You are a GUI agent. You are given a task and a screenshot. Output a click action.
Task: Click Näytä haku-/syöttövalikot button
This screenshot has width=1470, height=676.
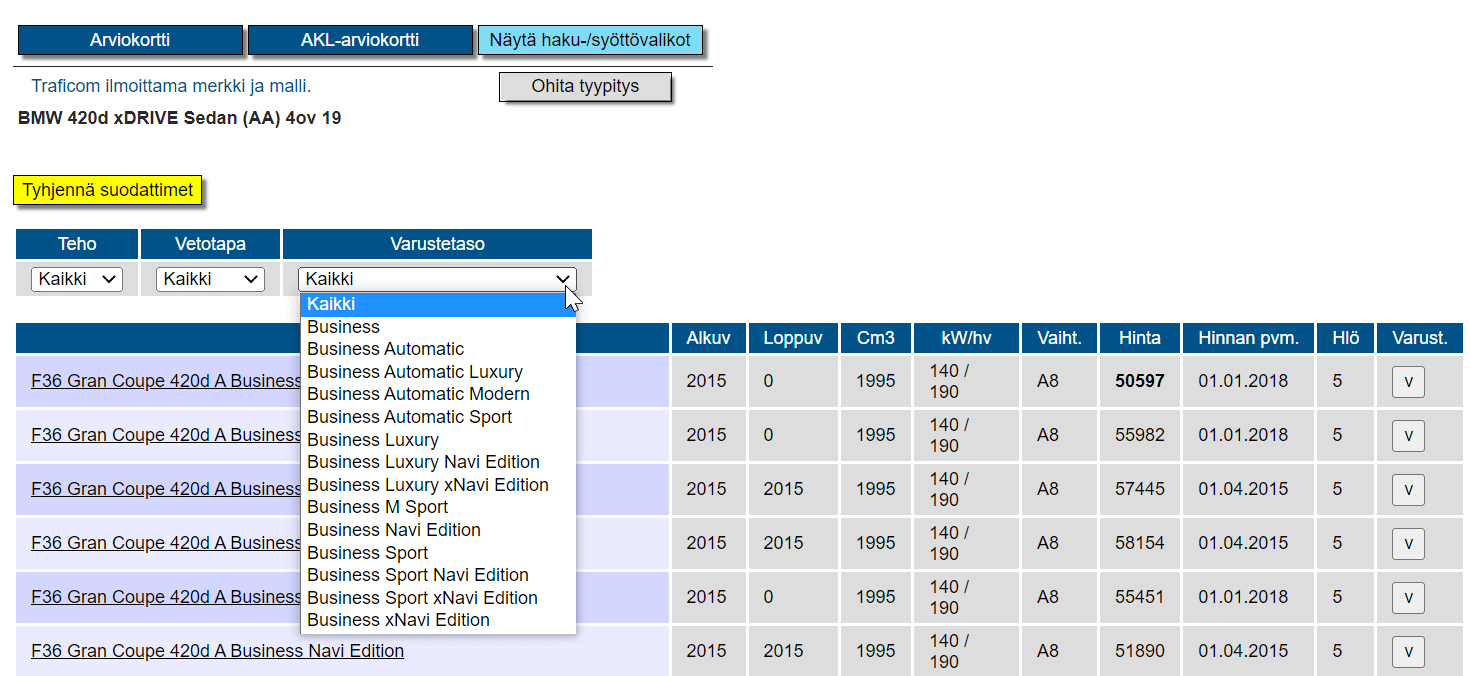tap(590, 40)
